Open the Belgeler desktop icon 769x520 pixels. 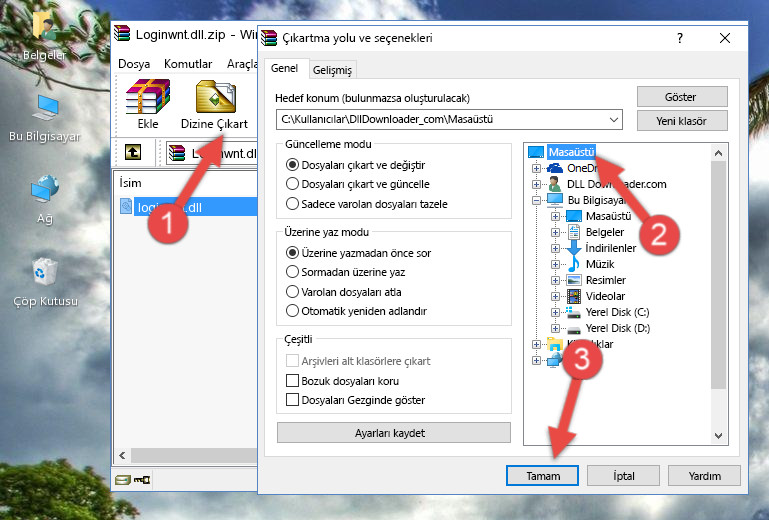coord(44,36)
